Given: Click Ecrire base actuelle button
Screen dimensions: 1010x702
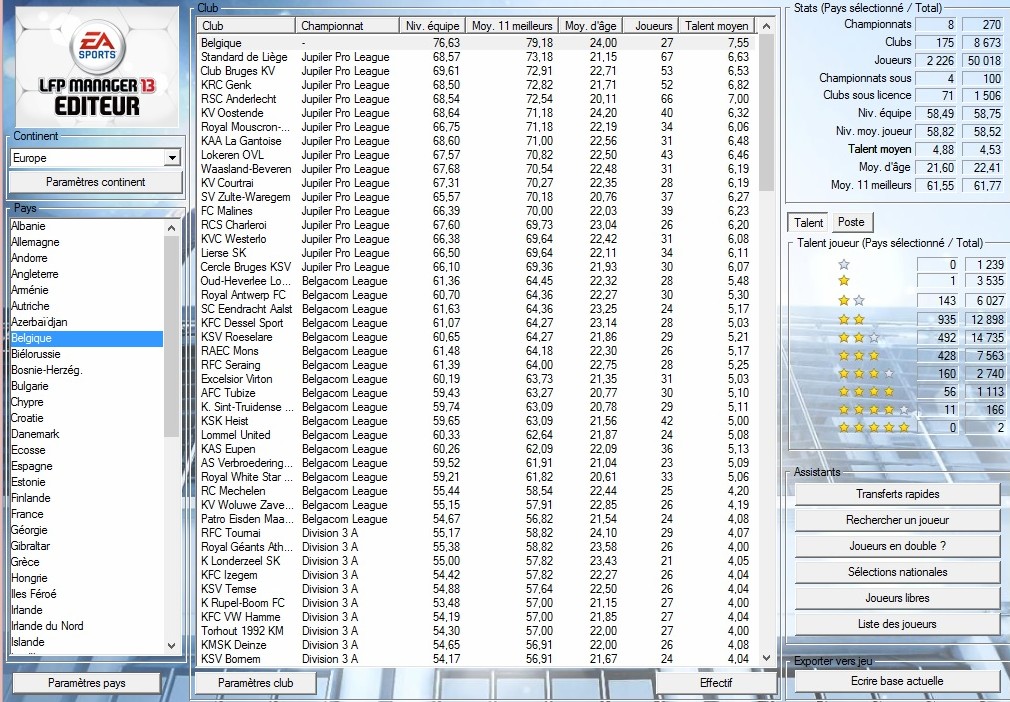Looking at the screenshot, I should coord(897,681).
